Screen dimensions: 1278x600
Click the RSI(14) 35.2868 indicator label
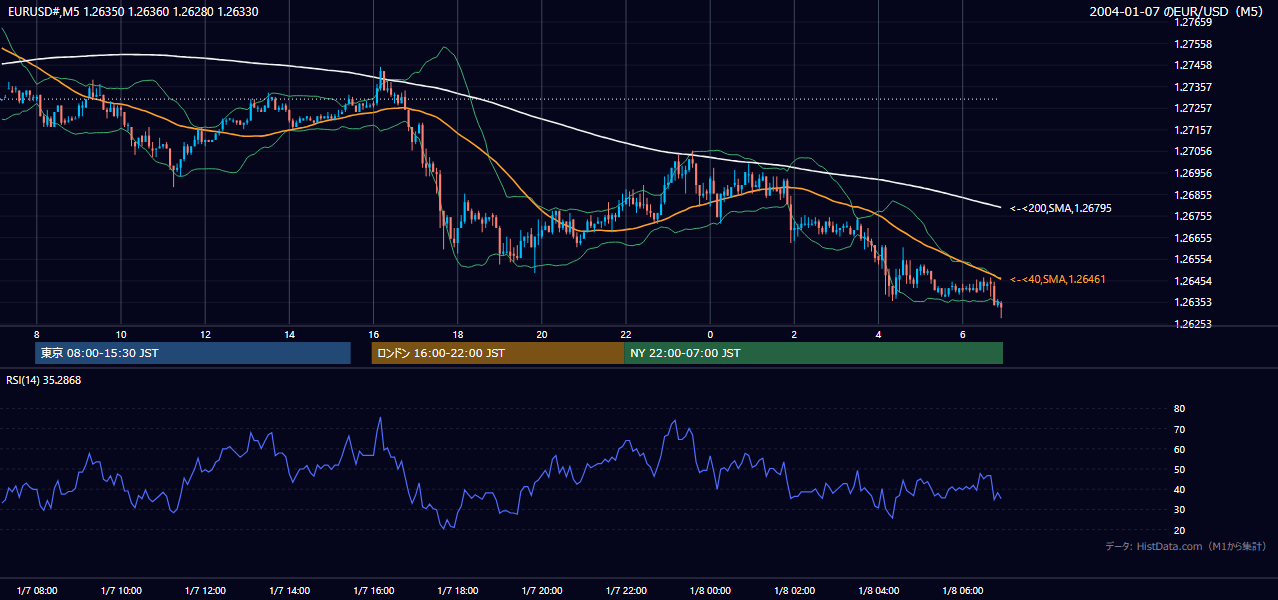pyautogui.click(x=43, y=380)
